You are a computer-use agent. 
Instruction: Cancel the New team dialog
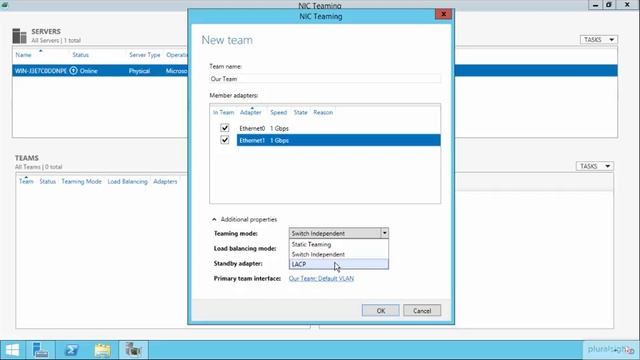422,311
